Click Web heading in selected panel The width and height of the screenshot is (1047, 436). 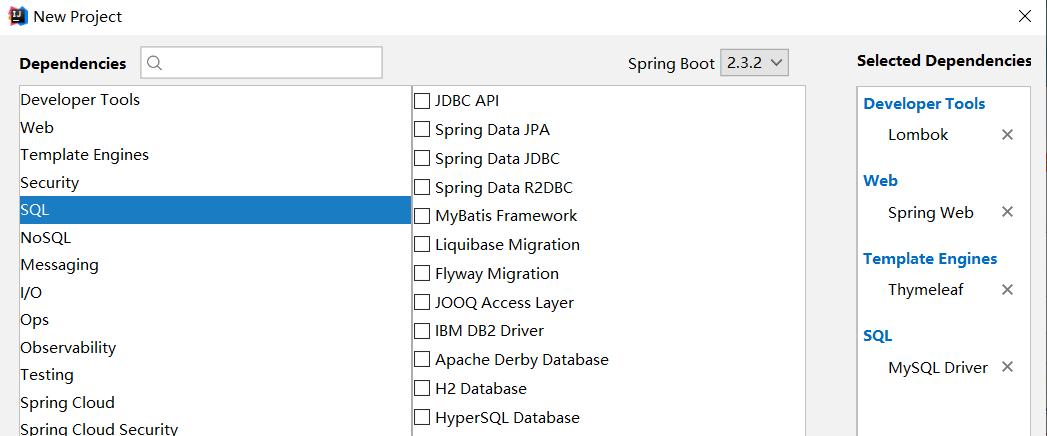(x=880, y=180)
